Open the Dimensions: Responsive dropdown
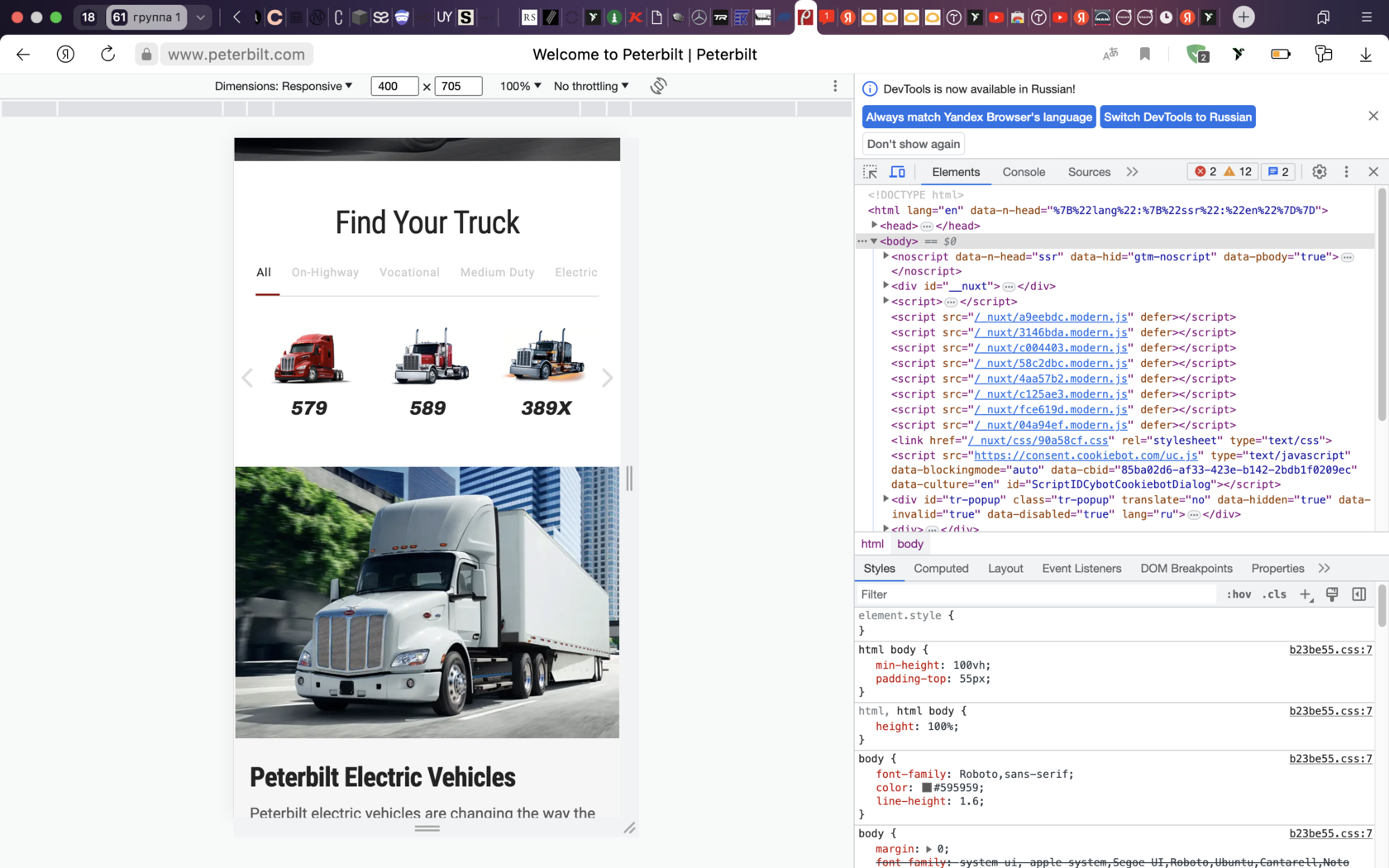Image resolution: width=1389 pixels, height=868 pixels. pos(283,86)
